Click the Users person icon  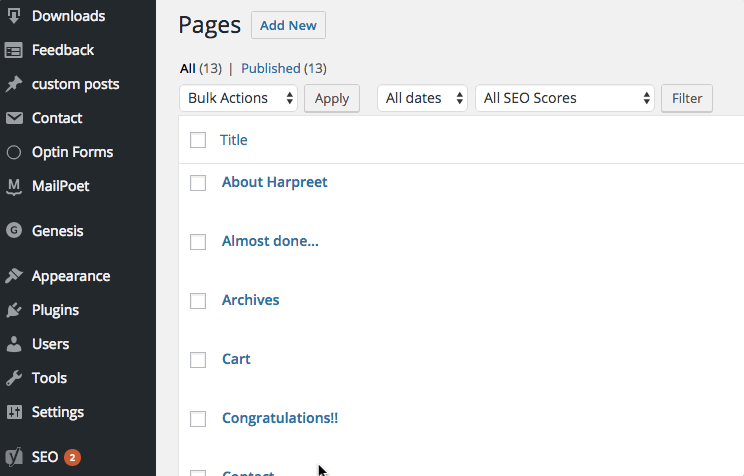(x=14, y=344)
